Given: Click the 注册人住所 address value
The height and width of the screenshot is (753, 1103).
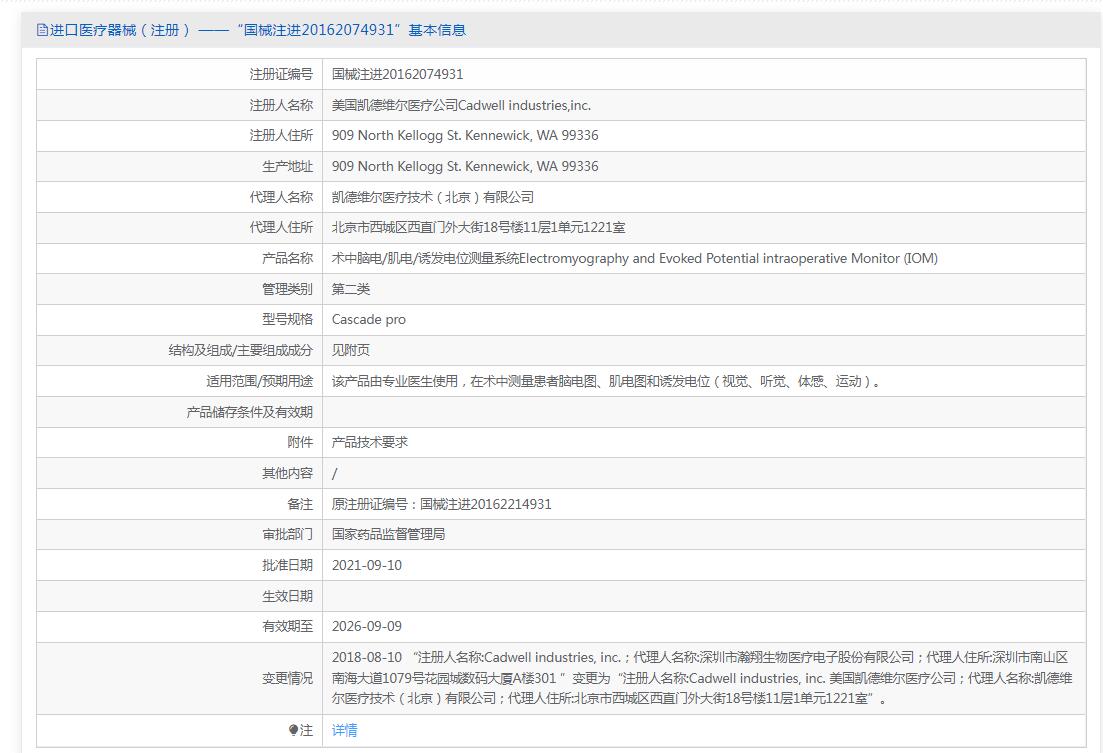Looking at the screenshot, I should (465, 135).
